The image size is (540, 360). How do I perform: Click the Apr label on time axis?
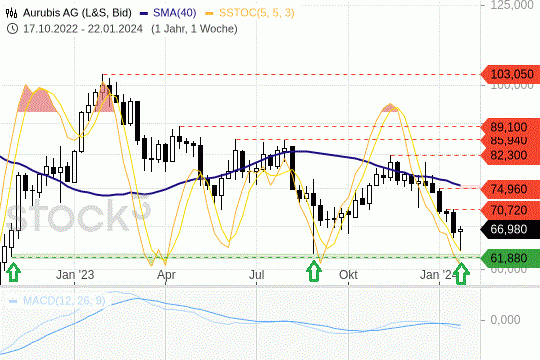(166, 275)
